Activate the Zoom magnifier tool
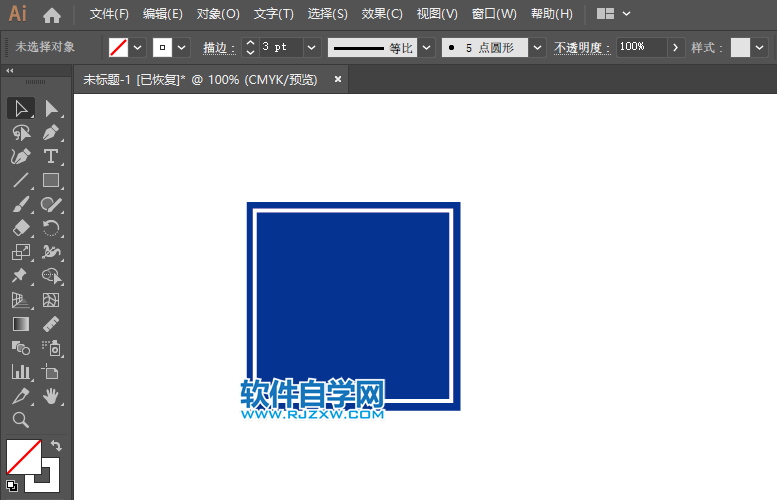777x500 pixels. click(21, 420)
